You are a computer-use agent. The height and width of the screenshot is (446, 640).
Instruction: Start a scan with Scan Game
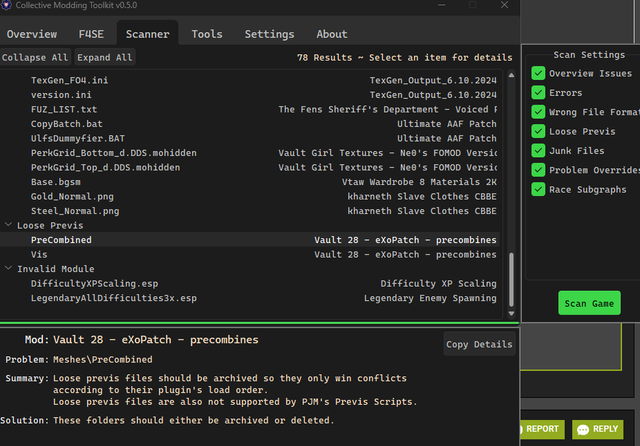589,303
